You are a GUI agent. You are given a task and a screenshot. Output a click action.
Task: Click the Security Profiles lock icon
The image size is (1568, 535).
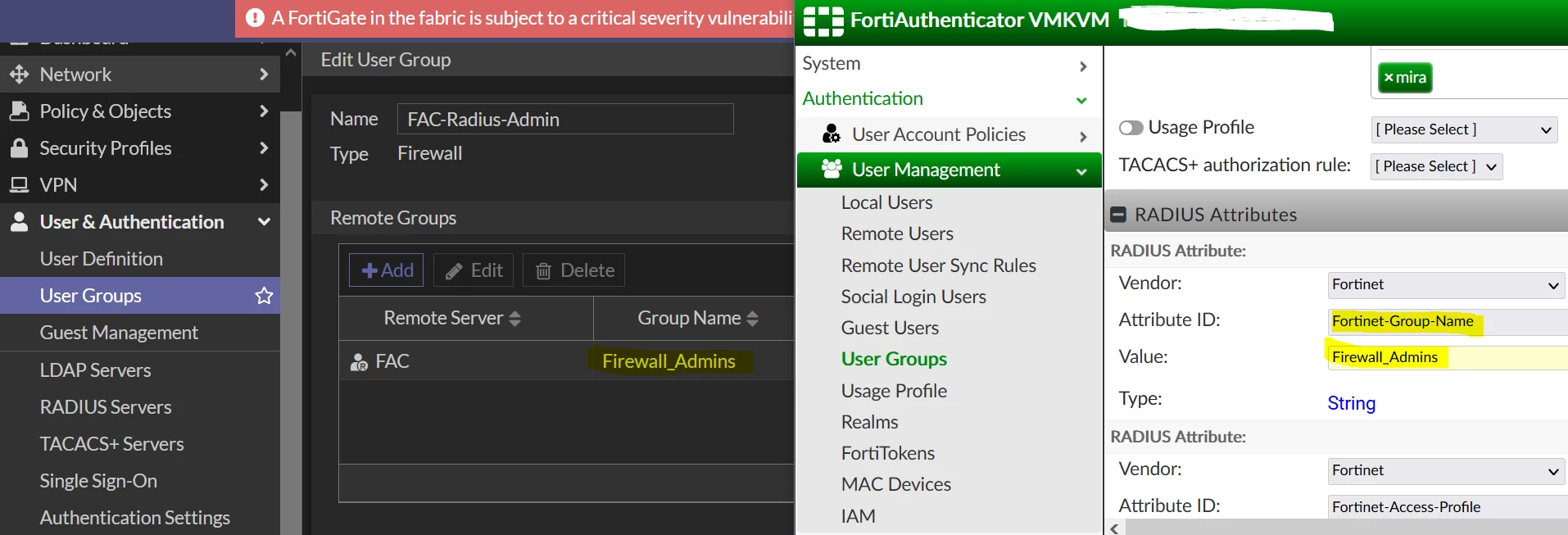pos(19,148)
